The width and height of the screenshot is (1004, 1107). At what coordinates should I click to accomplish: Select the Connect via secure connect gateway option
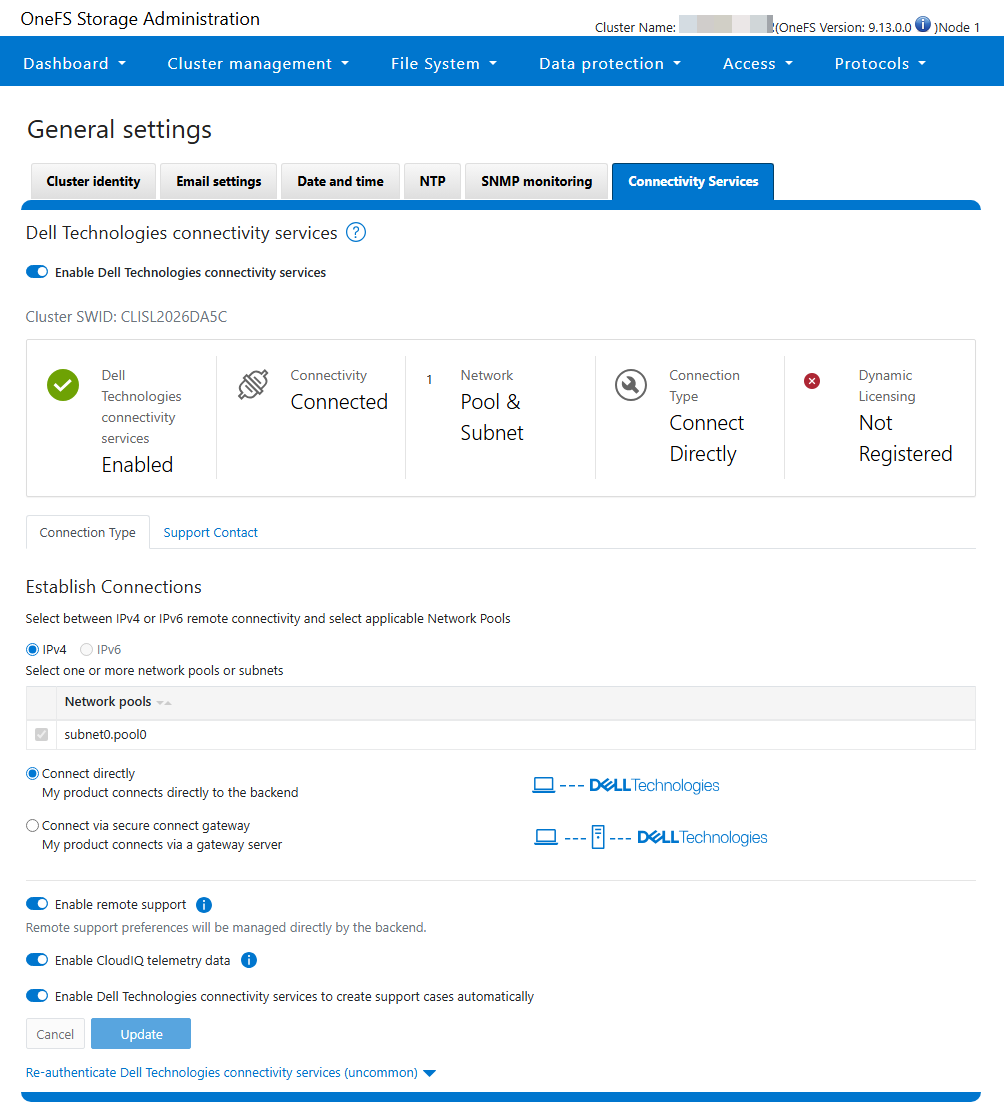pyautogui.click(x=30, y=825)
